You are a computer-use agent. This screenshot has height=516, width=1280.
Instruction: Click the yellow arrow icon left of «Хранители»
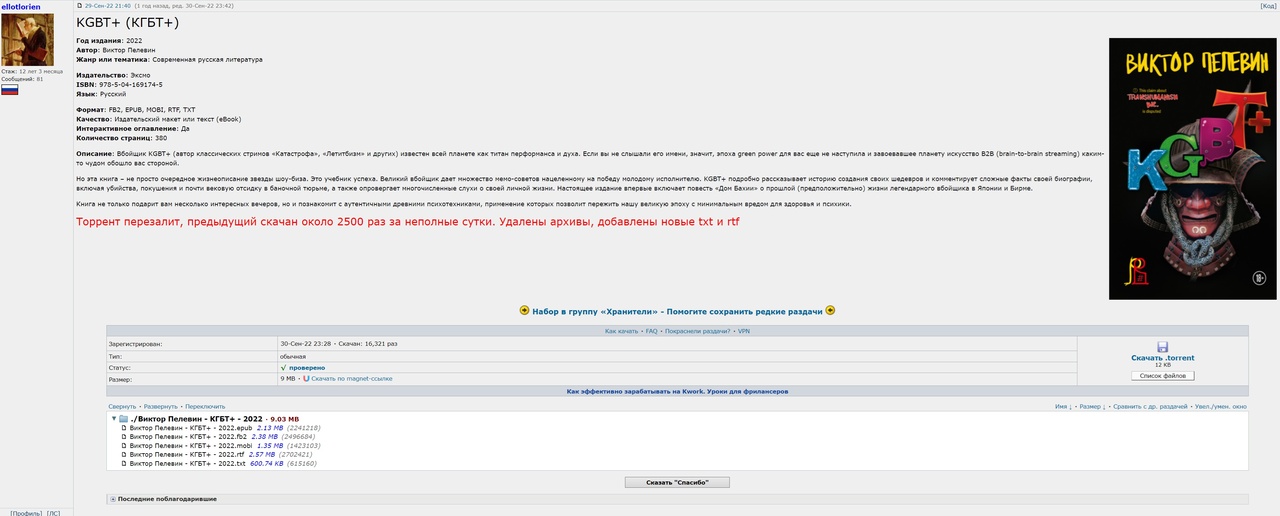click(525, 311)
